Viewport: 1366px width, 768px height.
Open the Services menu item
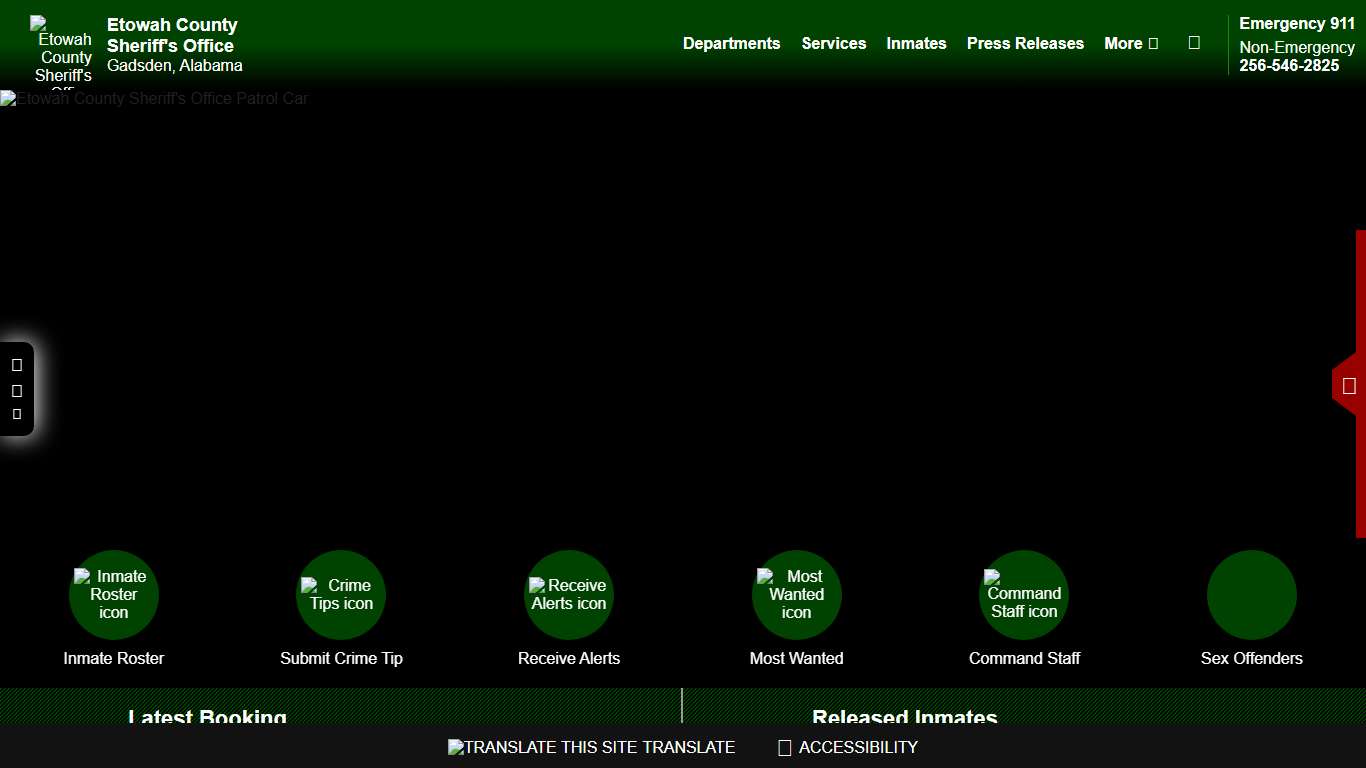(833, 44)
